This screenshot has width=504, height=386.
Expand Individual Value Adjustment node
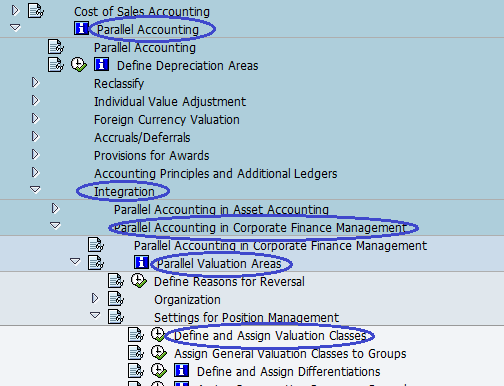[35, 100]
